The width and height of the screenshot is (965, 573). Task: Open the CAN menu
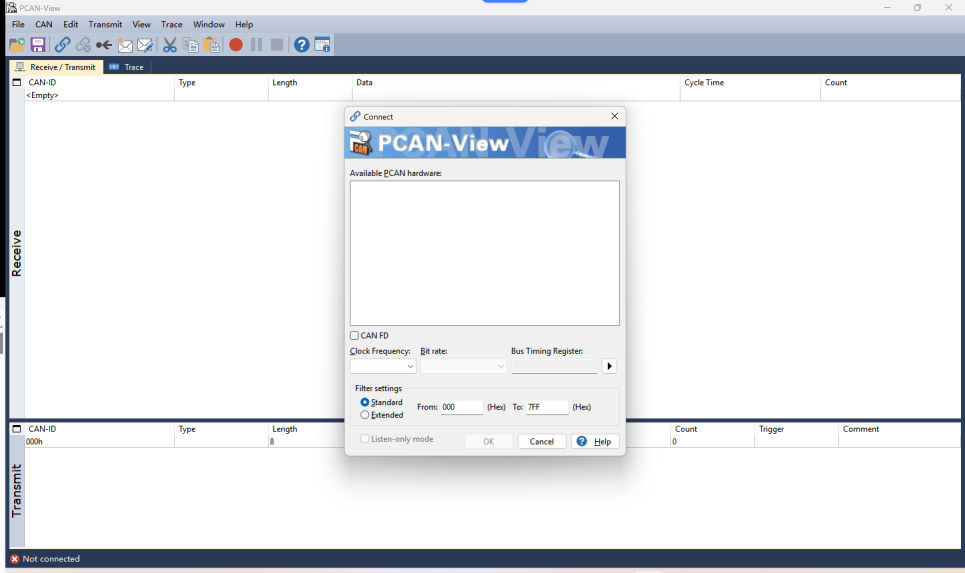tap(44, 24)
